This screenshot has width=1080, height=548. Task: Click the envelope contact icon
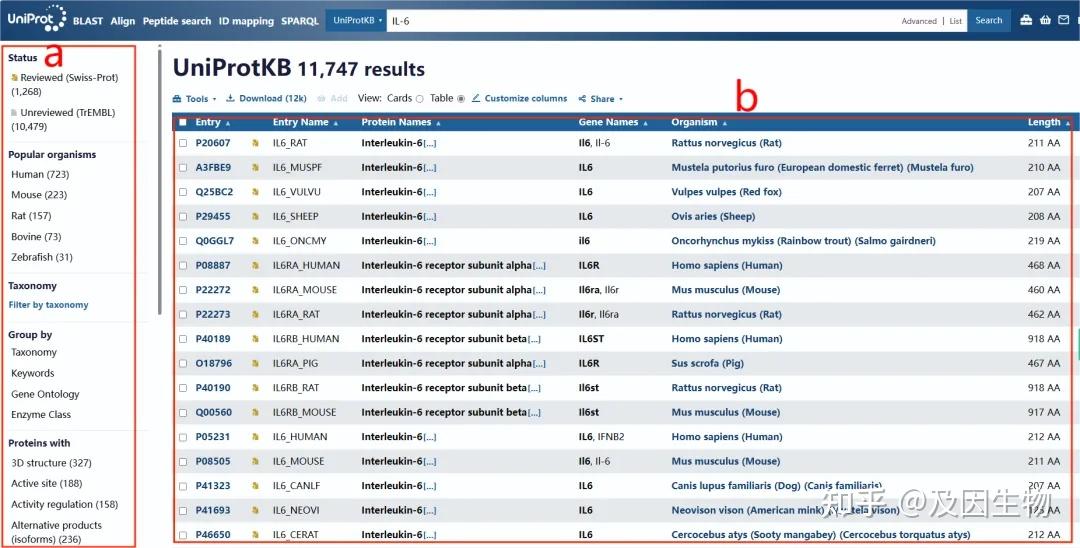[1063, 20]
